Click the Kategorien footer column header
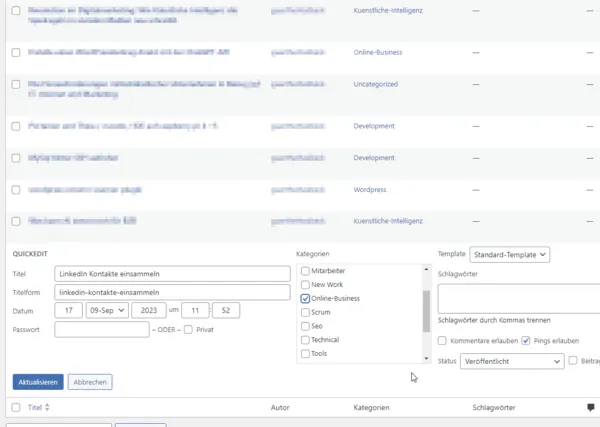Screen dimensions: 600x427 pos(371,407)
